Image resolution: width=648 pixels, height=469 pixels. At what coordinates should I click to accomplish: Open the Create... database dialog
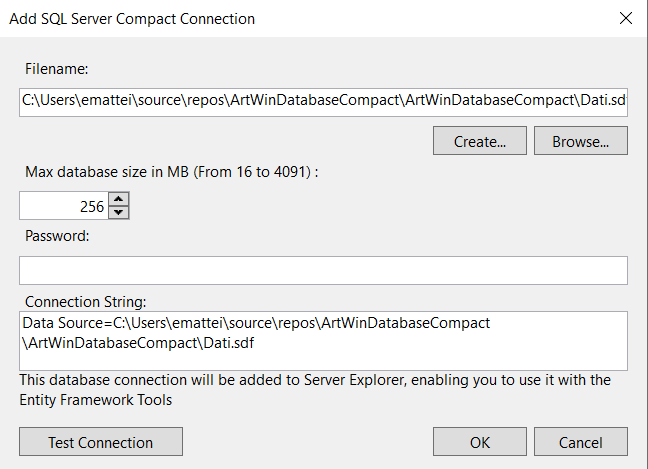480,141
